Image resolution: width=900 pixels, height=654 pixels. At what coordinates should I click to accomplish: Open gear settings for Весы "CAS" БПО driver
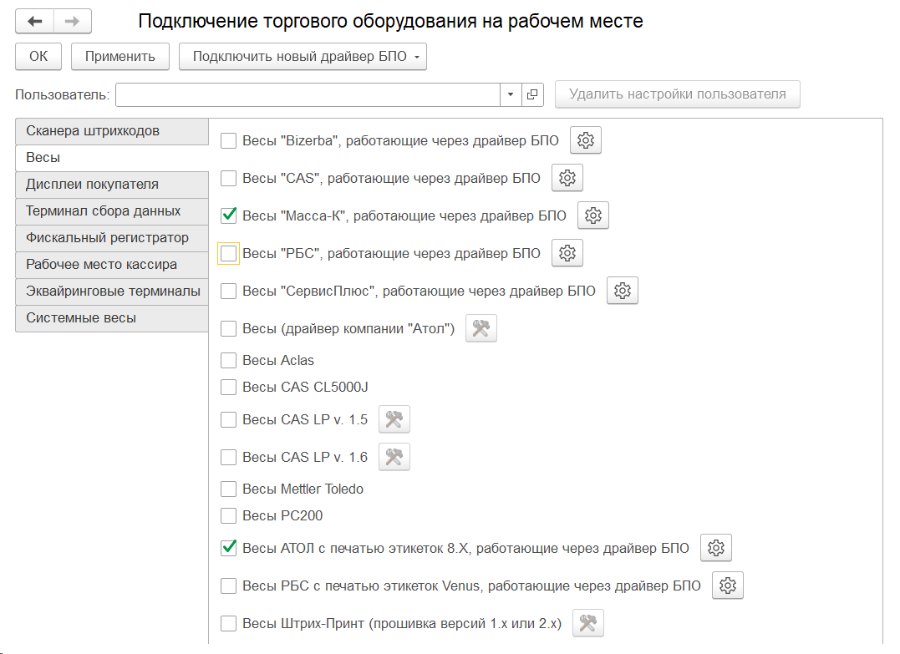[567, 178]
